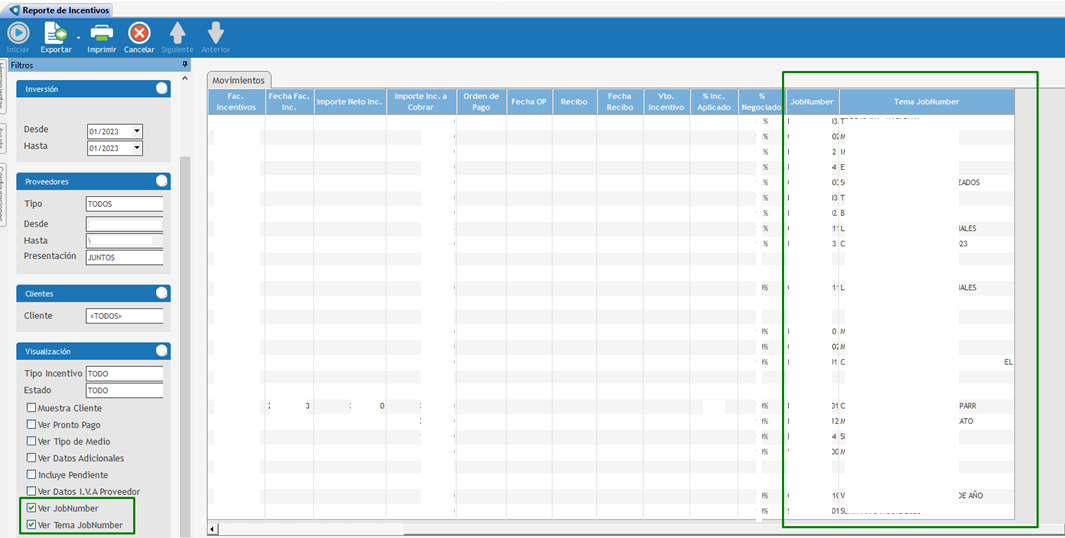The width and height of the screenshot is (1065, 538).
Task: Click the Anterior down arrow
Action: click(215, 33)
